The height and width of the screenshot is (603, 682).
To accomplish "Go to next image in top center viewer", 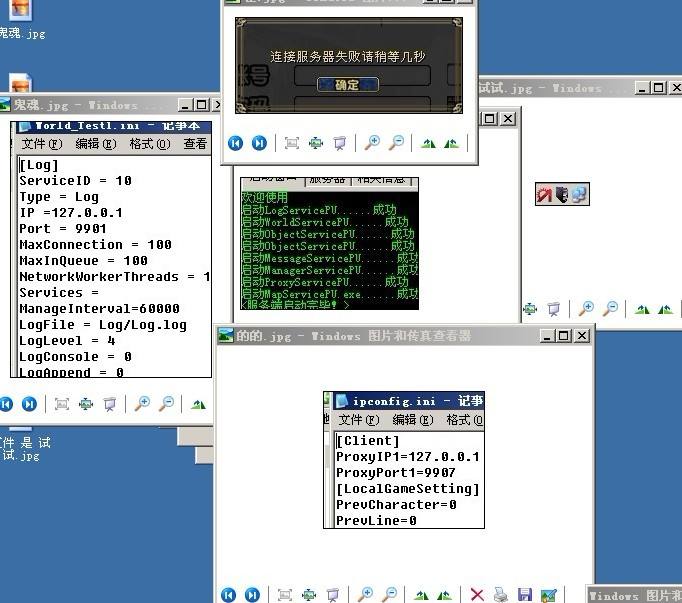I will point(259,143).
